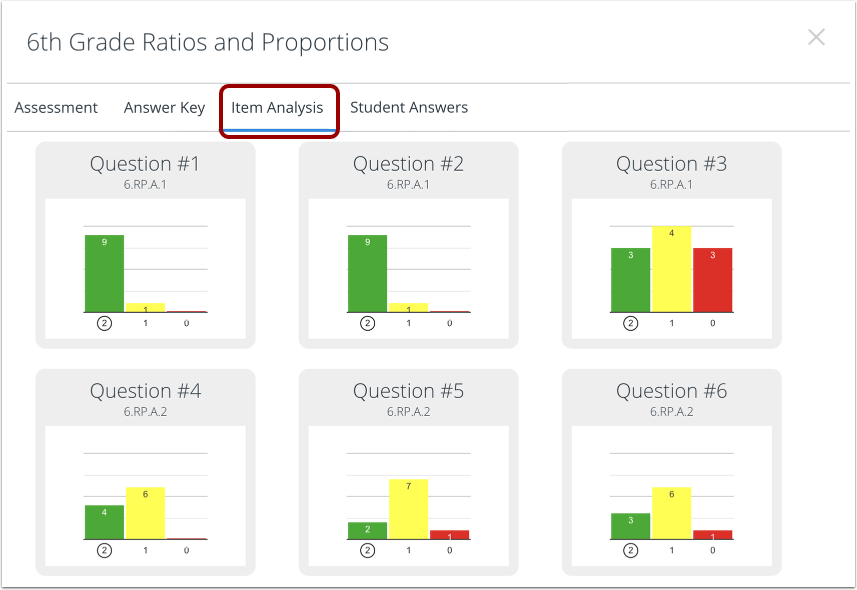
Task: Click the red bar labeled 1 under Question #5
Action: tap(449, 537)
